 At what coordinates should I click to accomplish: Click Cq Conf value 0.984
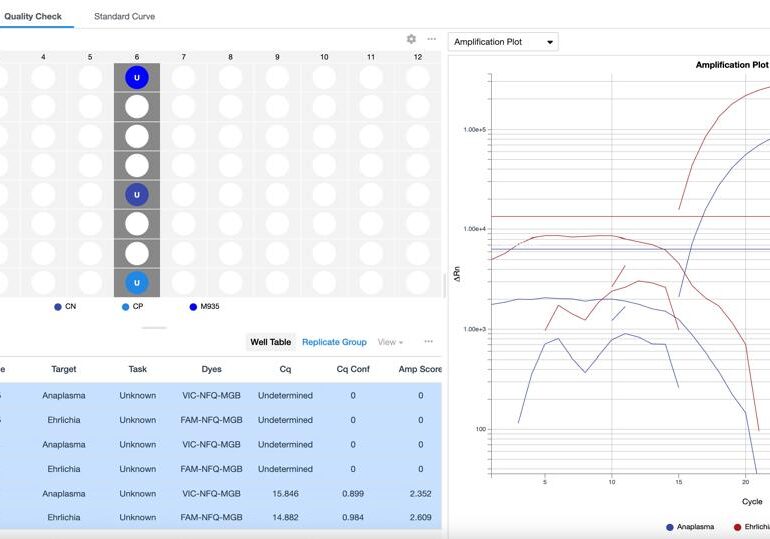[x=353, y=517]
